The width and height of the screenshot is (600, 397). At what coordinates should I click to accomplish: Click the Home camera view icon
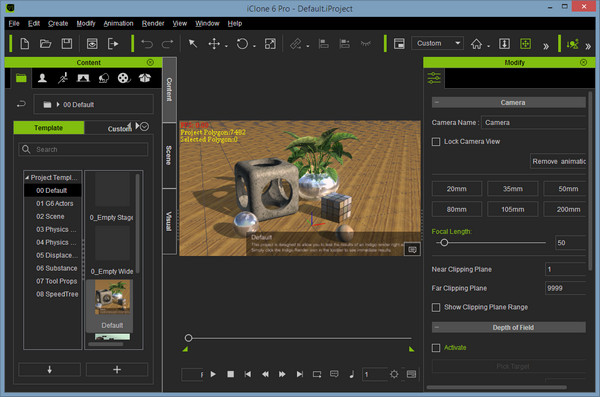476,44
